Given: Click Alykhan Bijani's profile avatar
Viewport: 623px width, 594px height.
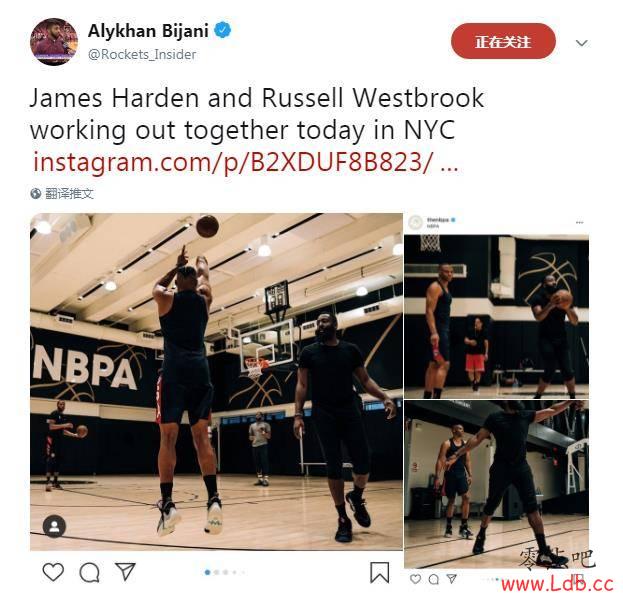Looking at the screenshot, I should click(x=54, y=41).
